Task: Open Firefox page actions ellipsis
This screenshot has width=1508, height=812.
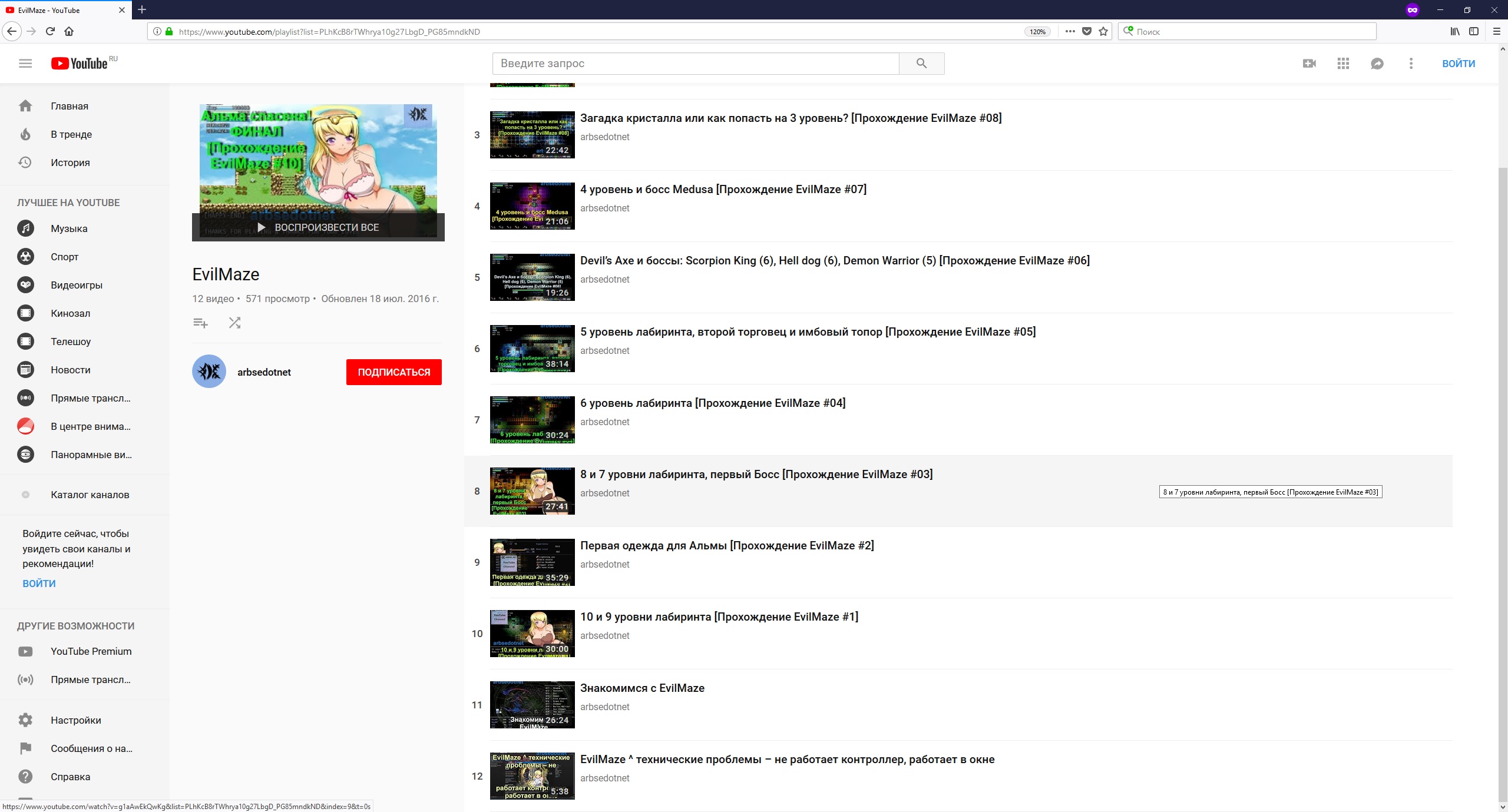Action: [1070, 32]
